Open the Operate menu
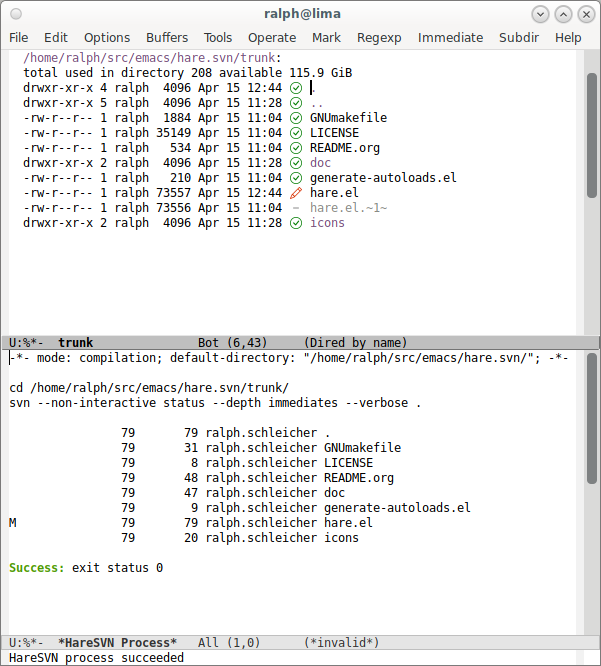 pyautogui.click(x=272, y=38)
